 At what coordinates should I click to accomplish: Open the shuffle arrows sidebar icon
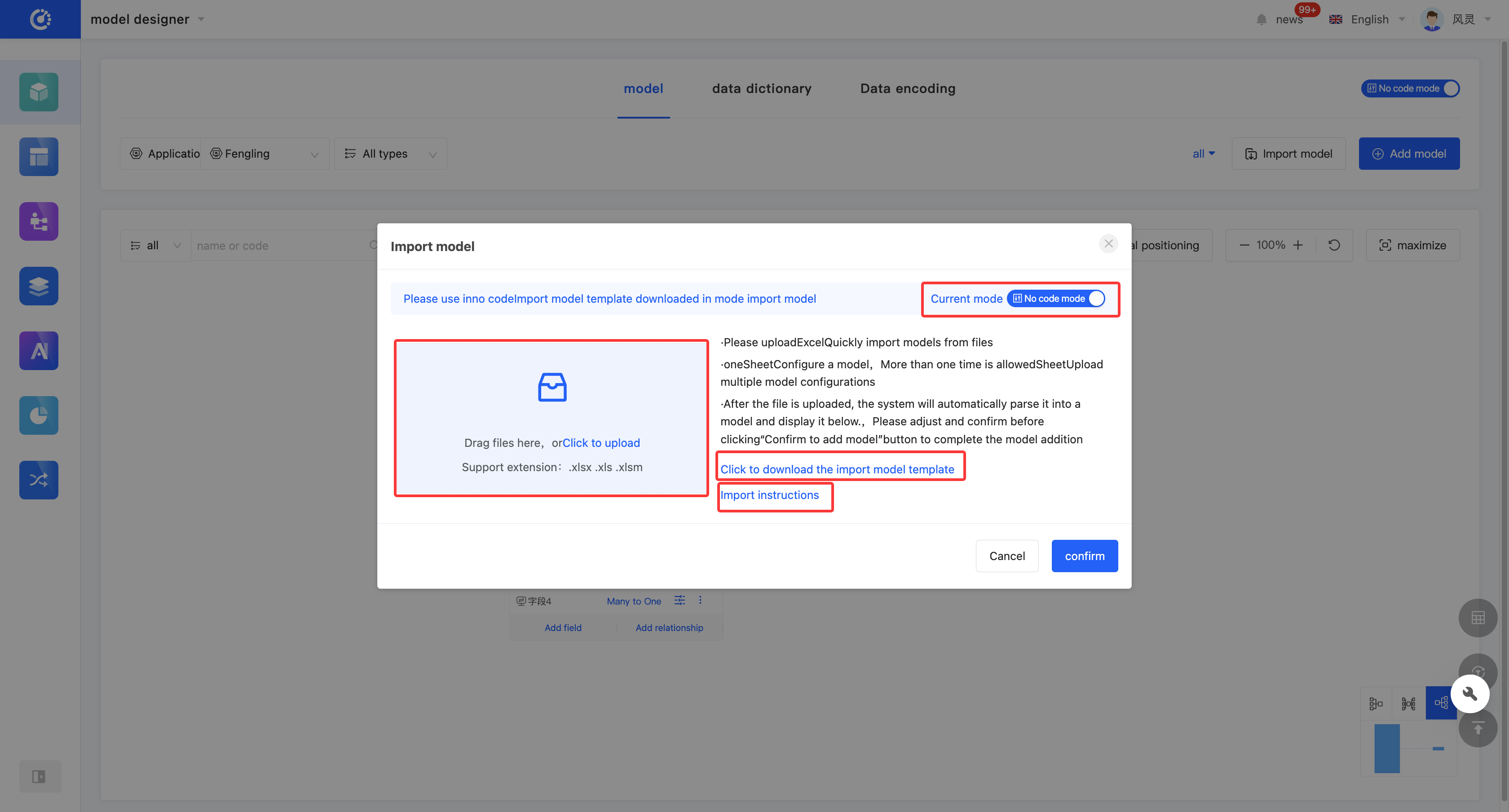[x=39, y=480]
